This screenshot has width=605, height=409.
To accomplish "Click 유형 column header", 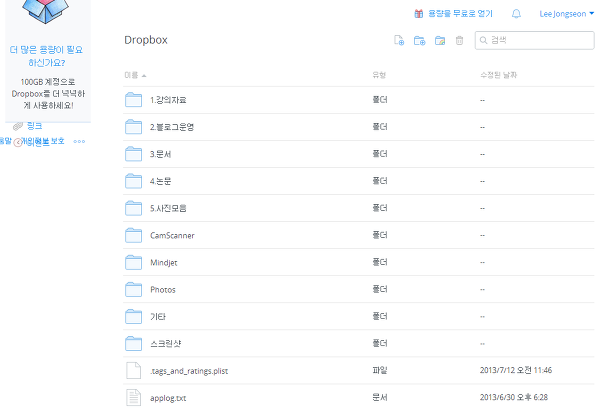I will point(379,75).
